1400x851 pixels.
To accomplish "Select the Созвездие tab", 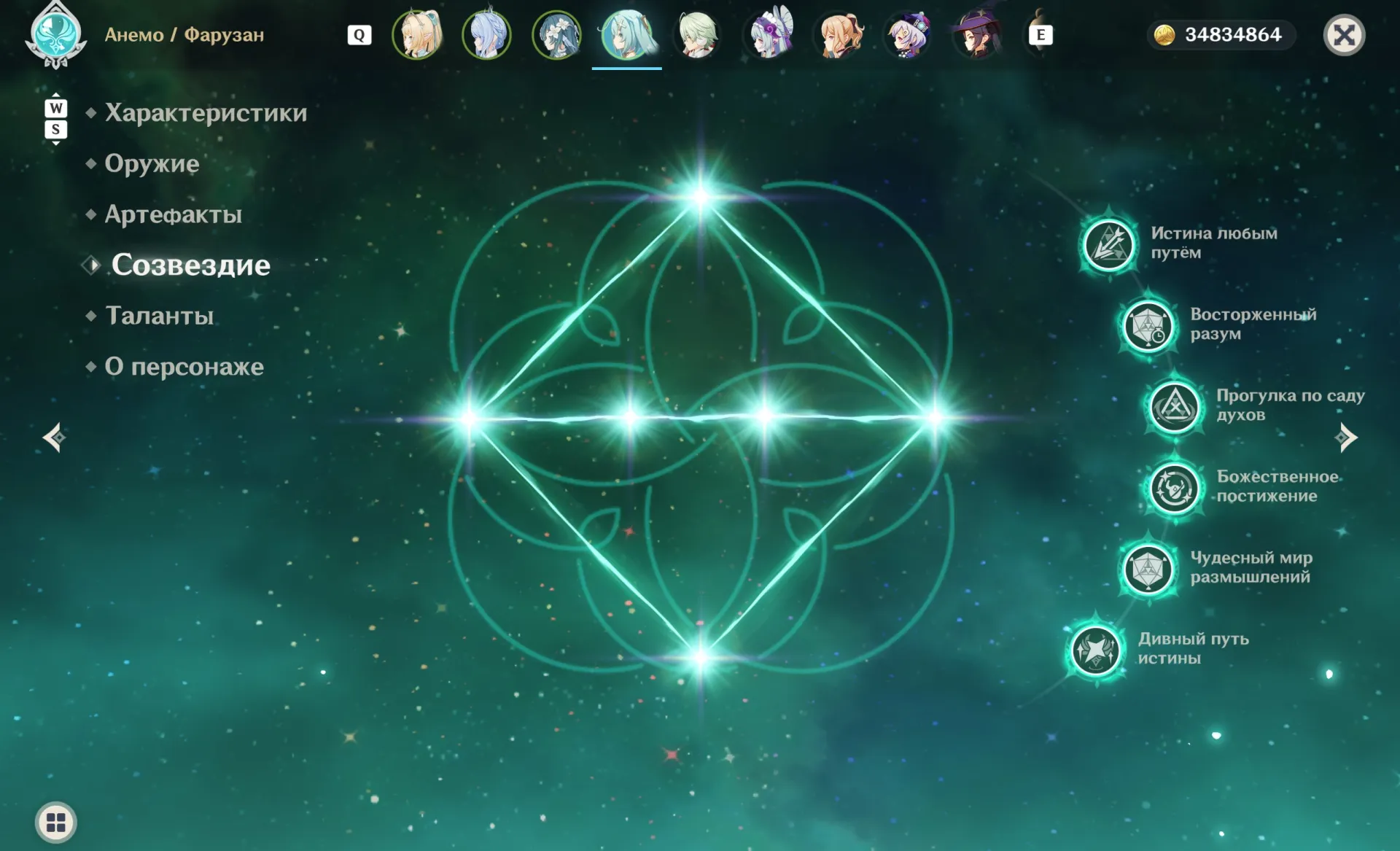I will 190,265.
